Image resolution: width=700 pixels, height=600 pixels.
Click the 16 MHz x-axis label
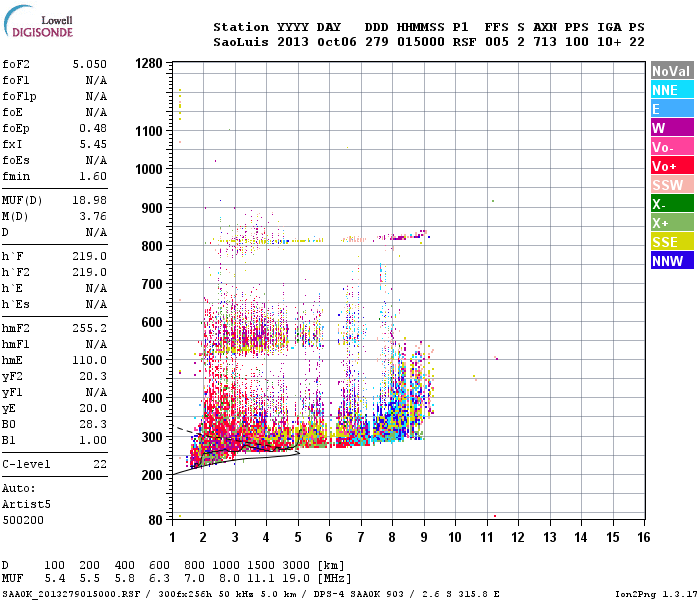coord(644,538)
